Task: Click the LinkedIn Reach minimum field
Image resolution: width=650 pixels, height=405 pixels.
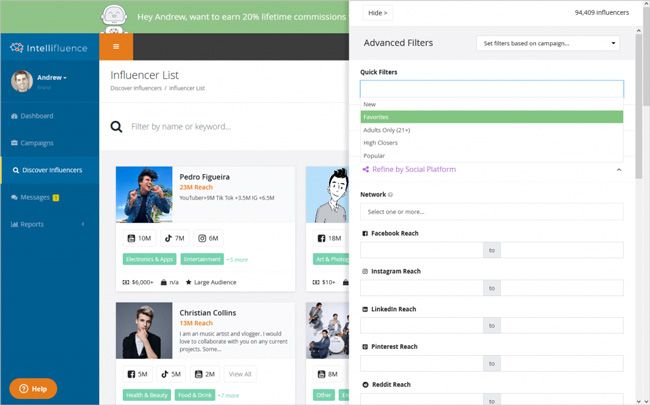Action: pyautogui.click(x=422, y=326)
